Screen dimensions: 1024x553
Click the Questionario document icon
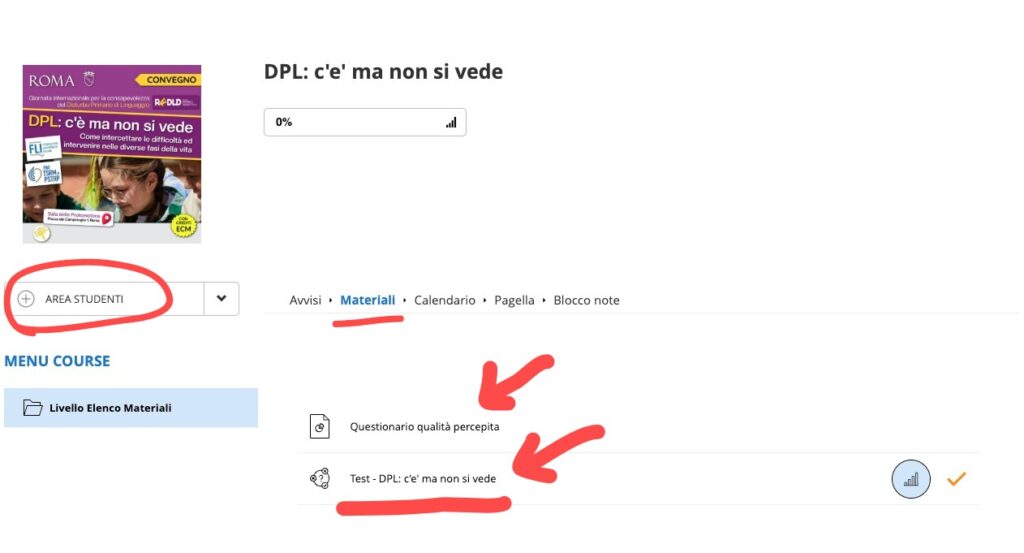pos(319,427)
